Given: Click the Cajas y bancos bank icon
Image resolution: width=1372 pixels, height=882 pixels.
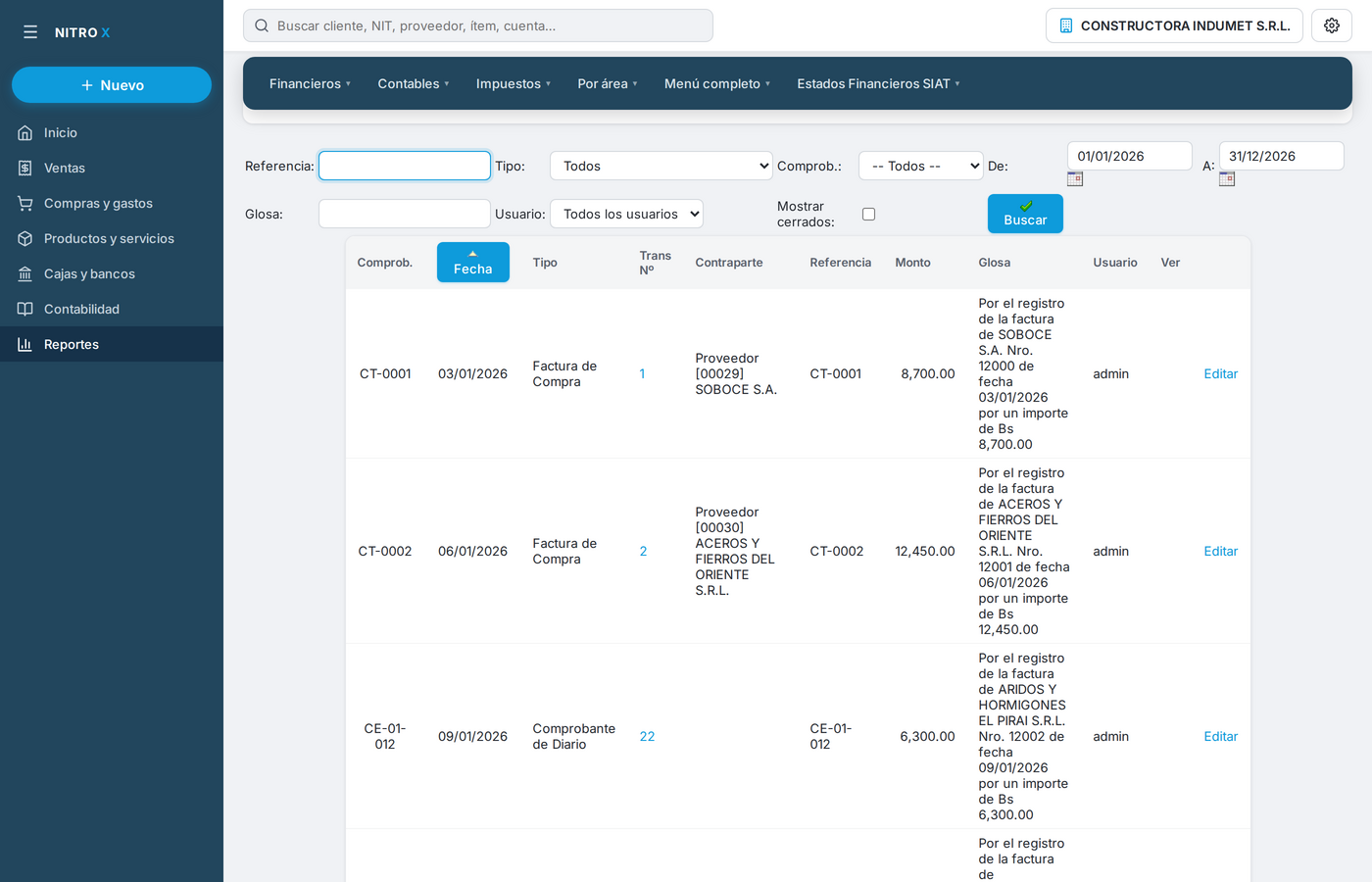Looking at the screenshot, I should click(x=25, y=273).
